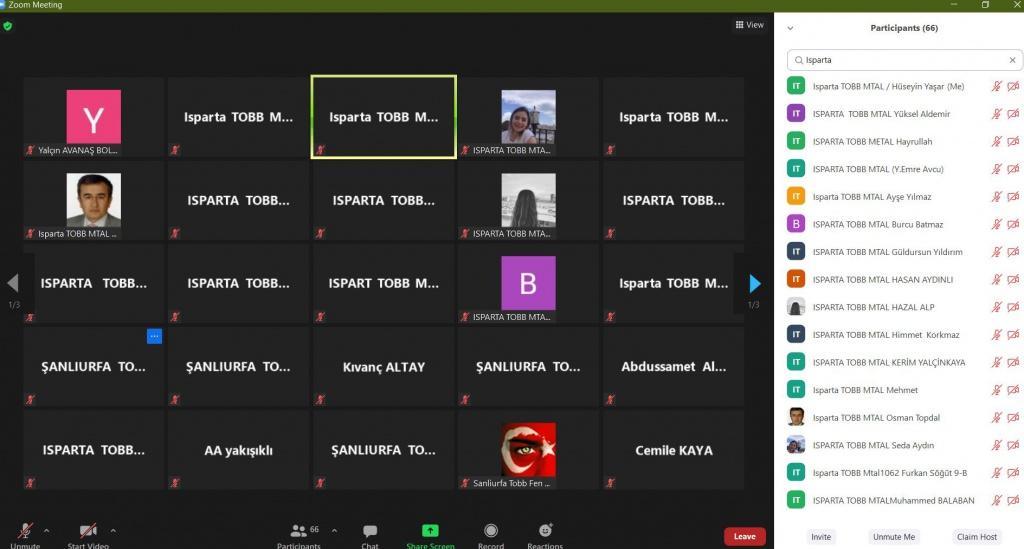Screen dimensions: 1024x549
Task: Click video-off icon beside HAZAL ALP
Action: 1013,307
